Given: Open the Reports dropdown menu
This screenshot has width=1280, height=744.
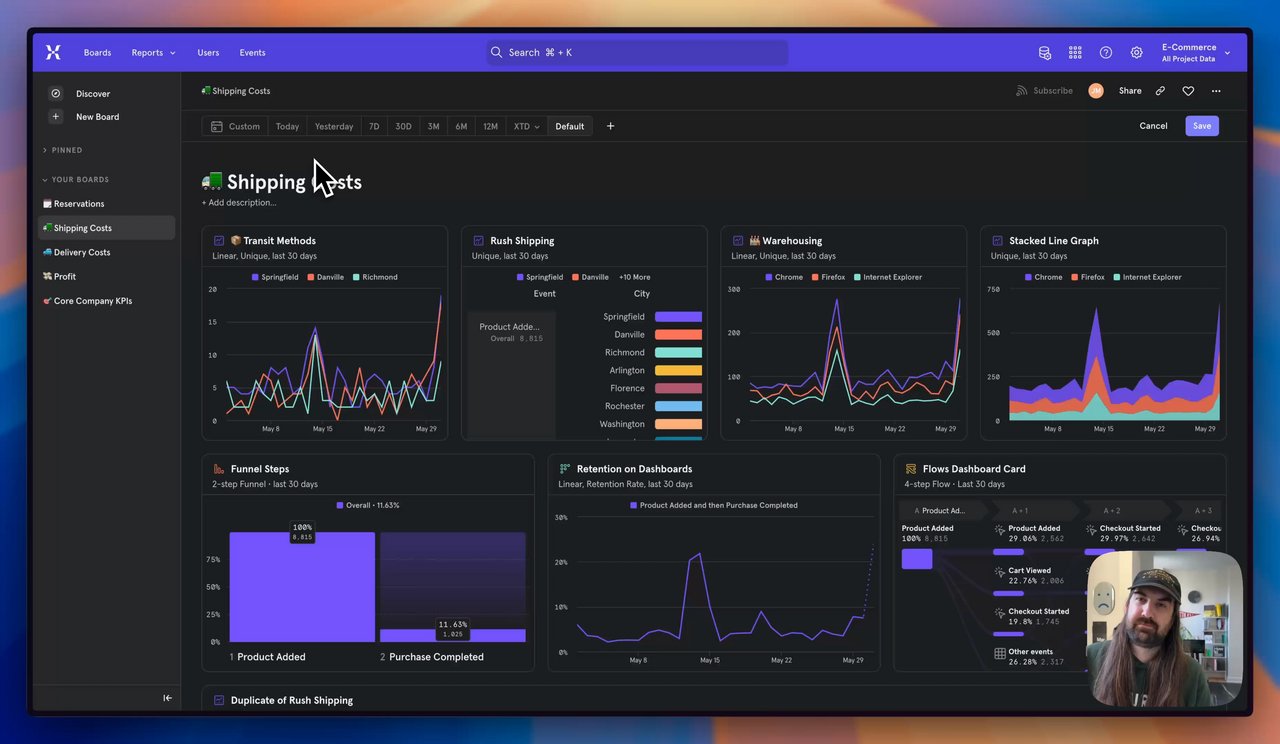Looking at the screenshot, I should 153,52.
